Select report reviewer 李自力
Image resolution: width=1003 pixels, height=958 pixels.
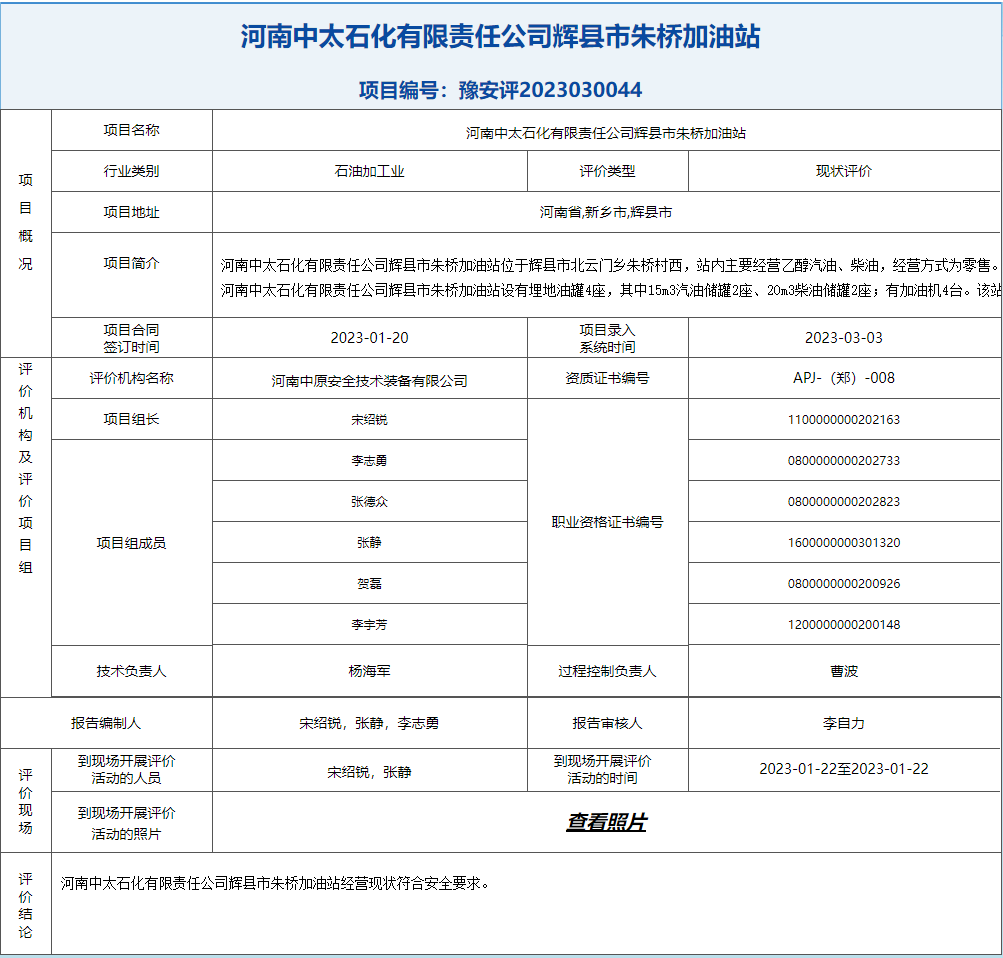pos(844,723)
